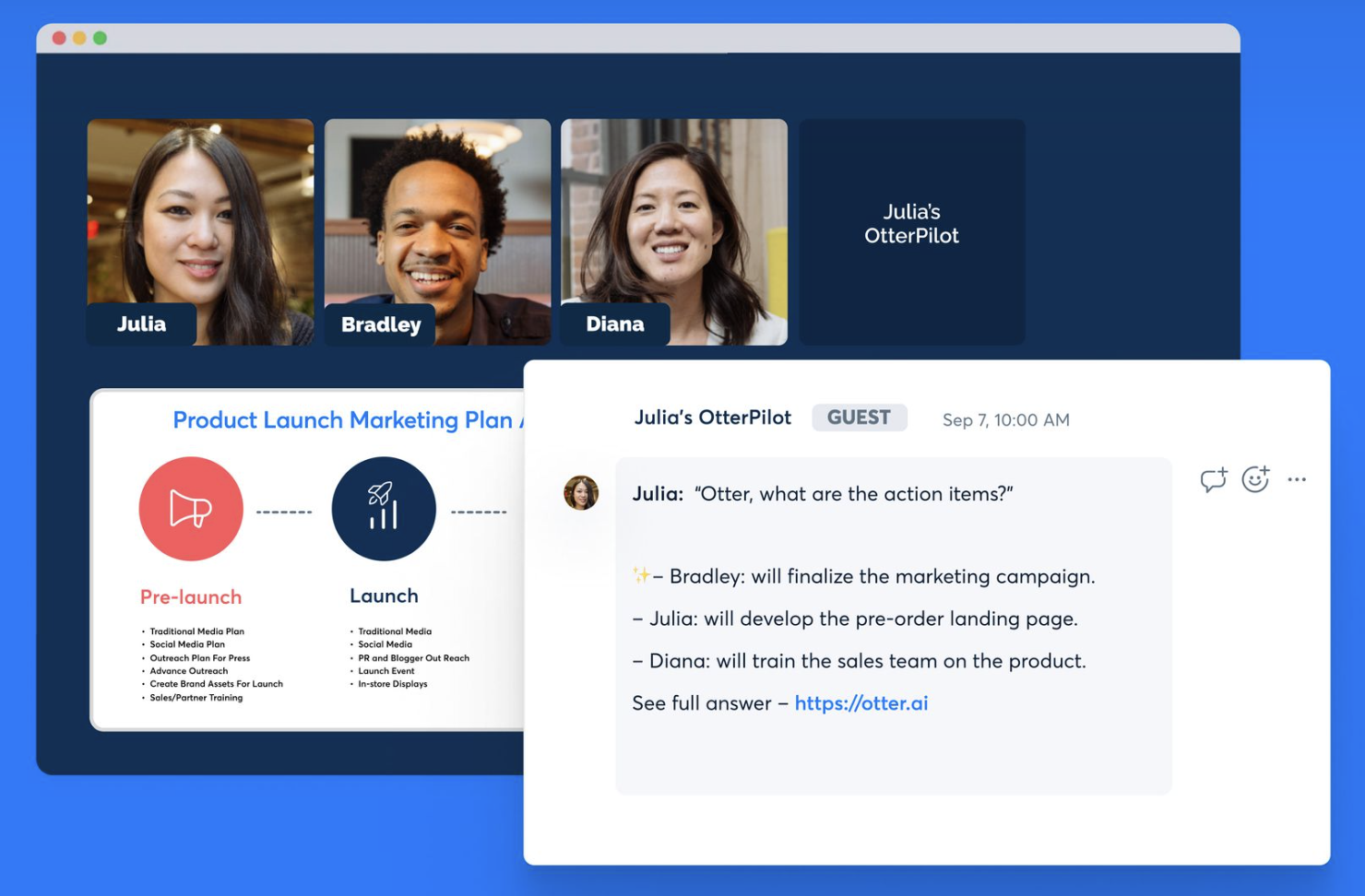Click Diana's sales team training action item

(860, 661)
